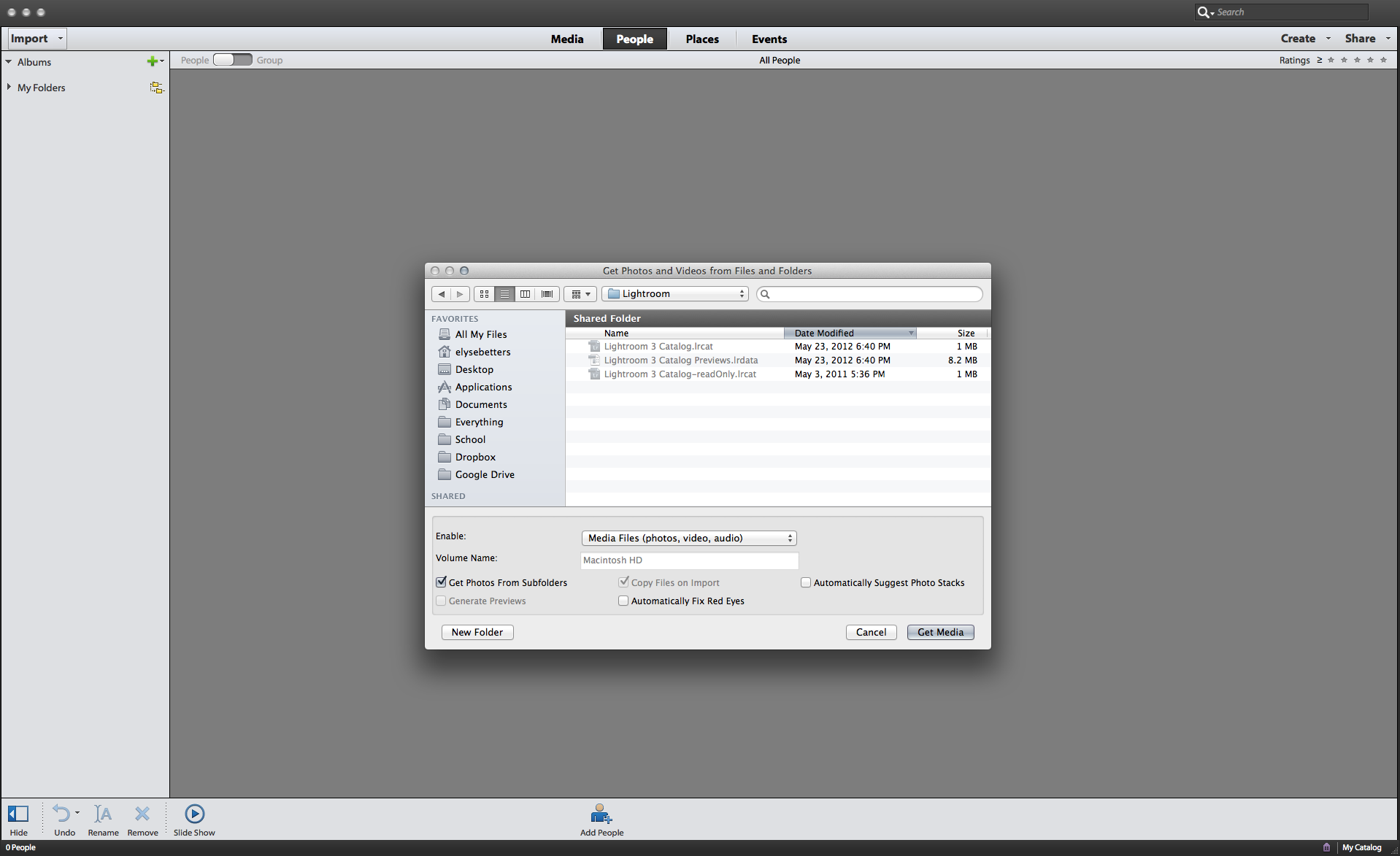
Task: Select Lightroom 3 Catalog Previews.lrdata
Action: [x=778, y=360]
